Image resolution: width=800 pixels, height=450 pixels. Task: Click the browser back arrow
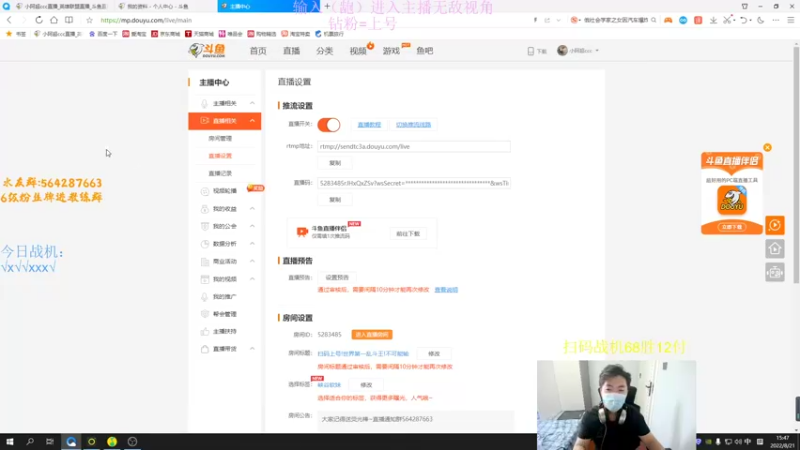9,20
